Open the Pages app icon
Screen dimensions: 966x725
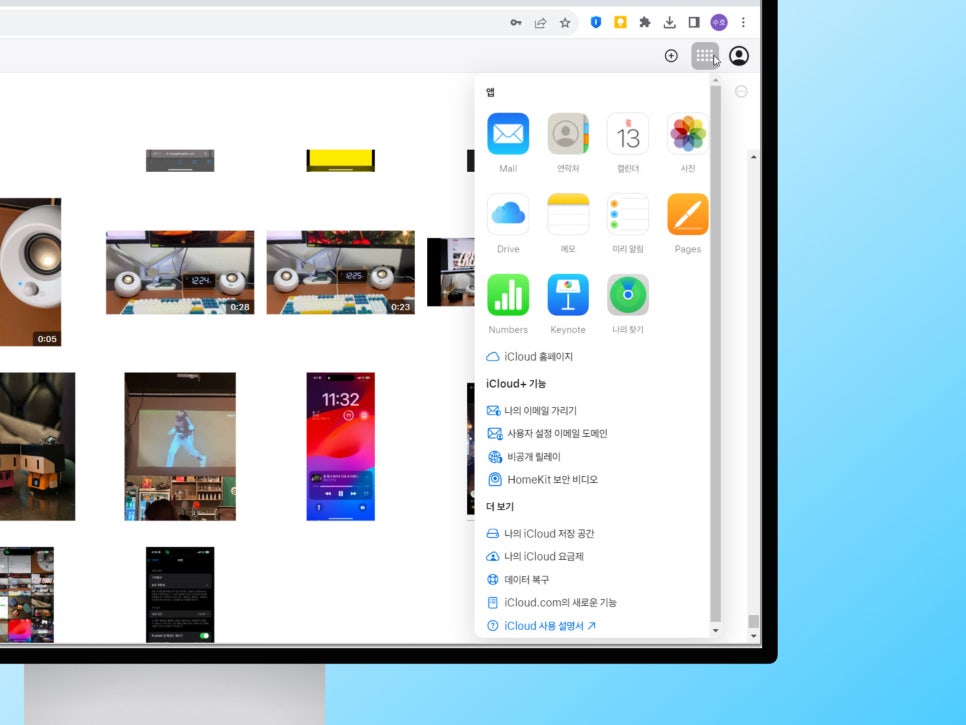click(688, 214)
